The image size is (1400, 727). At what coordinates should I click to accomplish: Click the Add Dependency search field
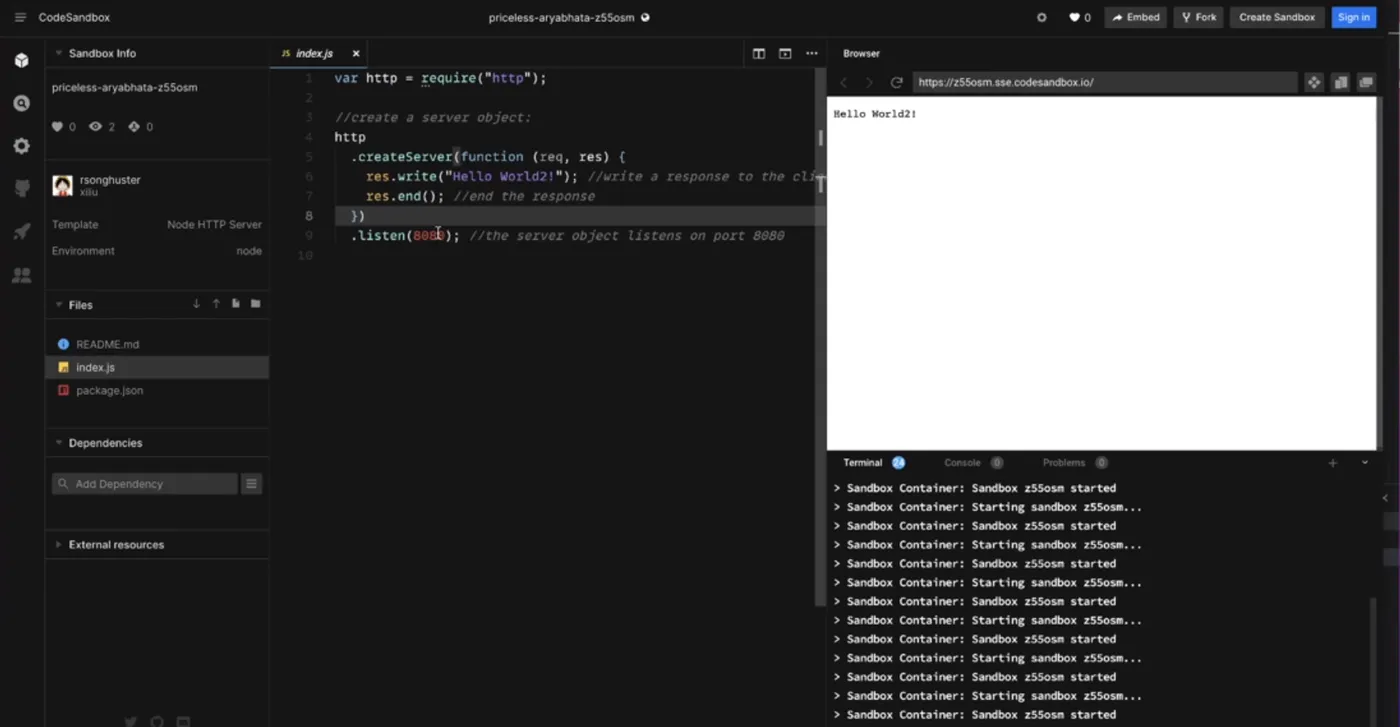(x=145, y=484)
